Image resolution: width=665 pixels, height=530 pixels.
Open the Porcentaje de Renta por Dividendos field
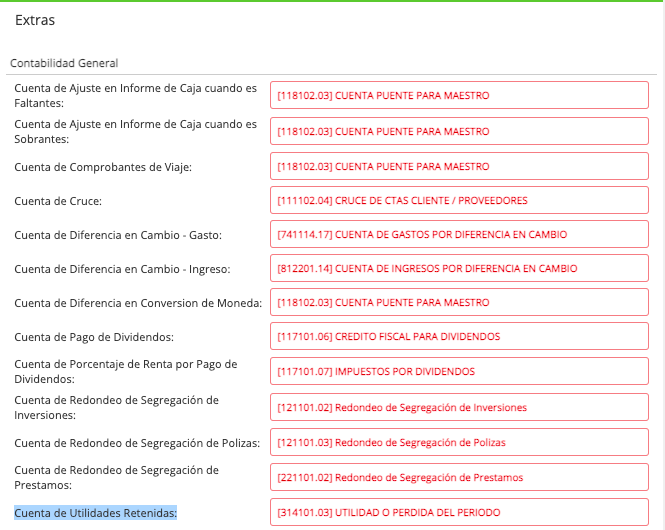(459, 371)
